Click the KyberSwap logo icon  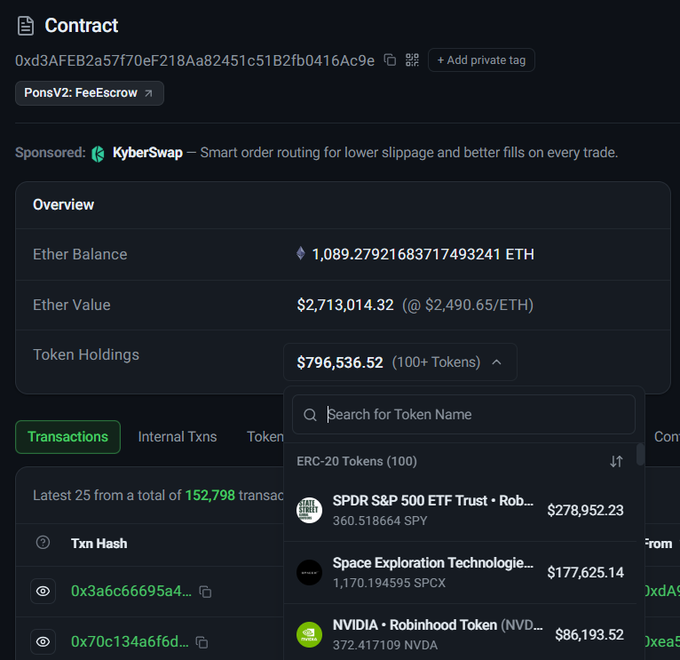tap(98, 153)
